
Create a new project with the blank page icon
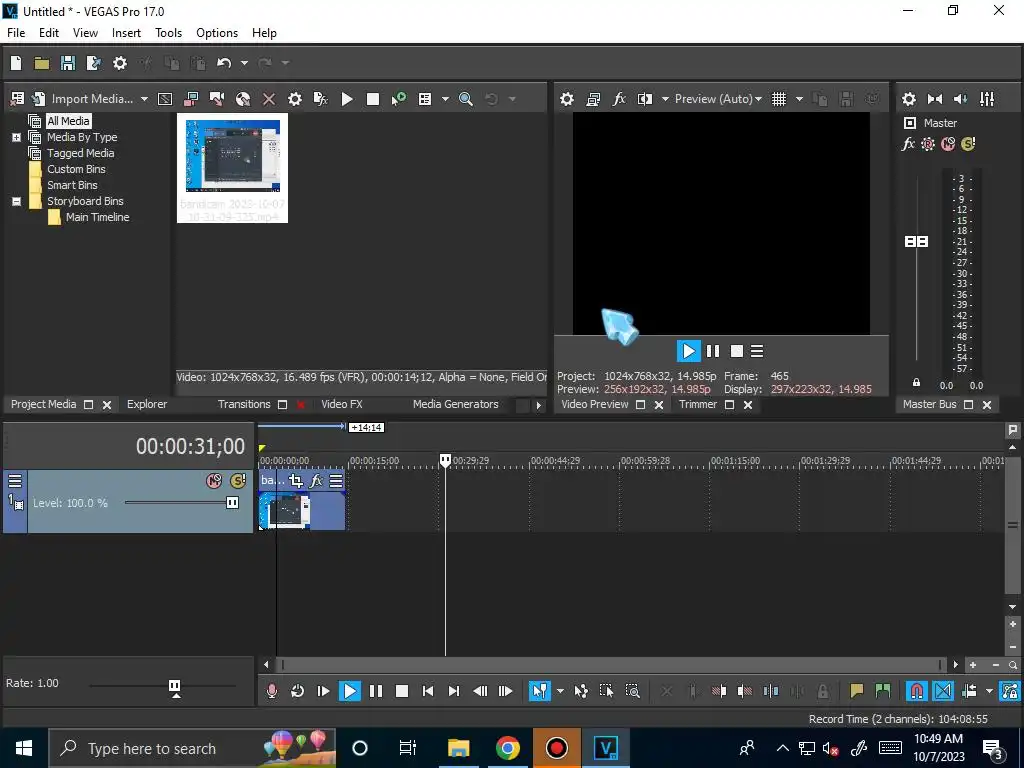pyautogui.click(x=16, y=63)
